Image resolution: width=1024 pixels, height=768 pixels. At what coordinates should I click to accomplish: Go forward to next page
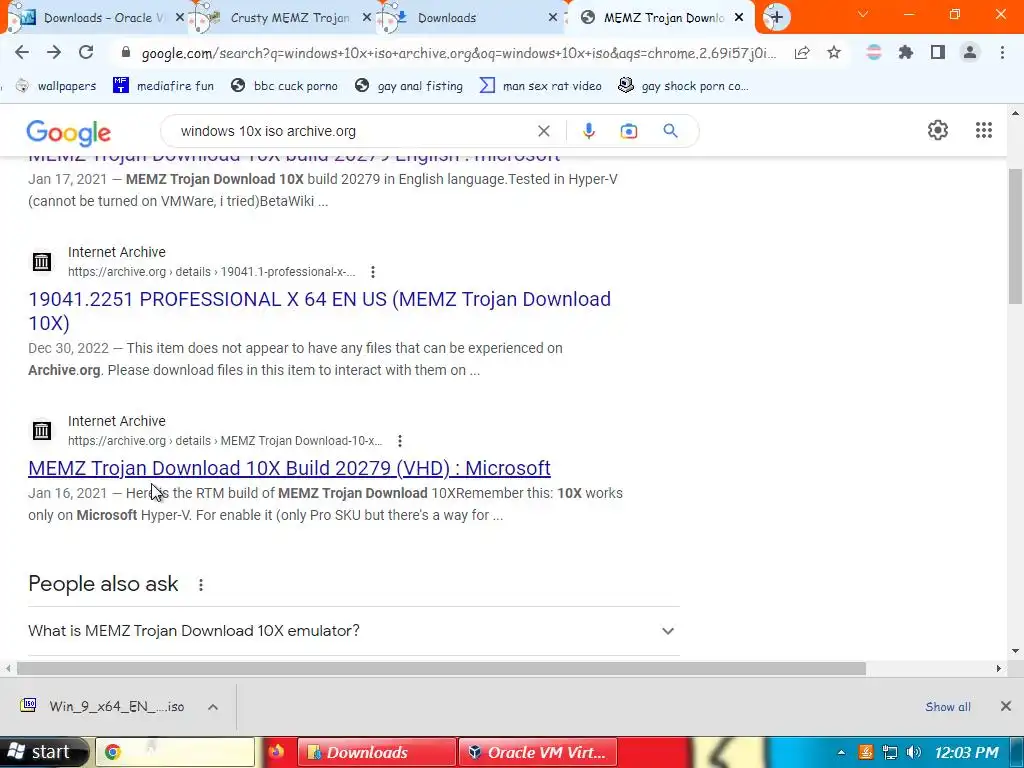point(54,52)
